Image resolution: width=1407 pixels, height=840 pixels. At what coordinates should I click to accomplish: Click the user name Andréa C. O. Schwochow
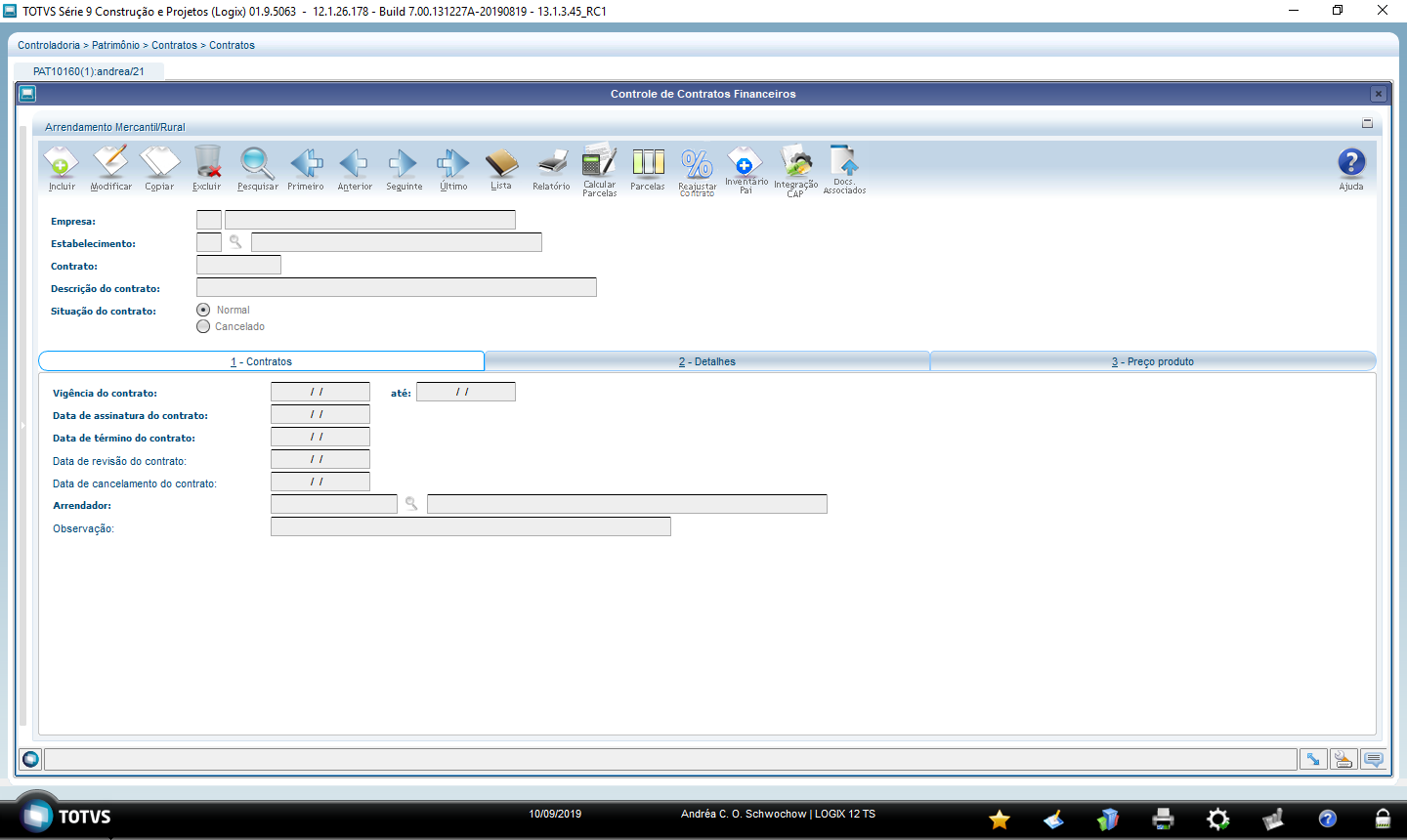click(744, 814)
